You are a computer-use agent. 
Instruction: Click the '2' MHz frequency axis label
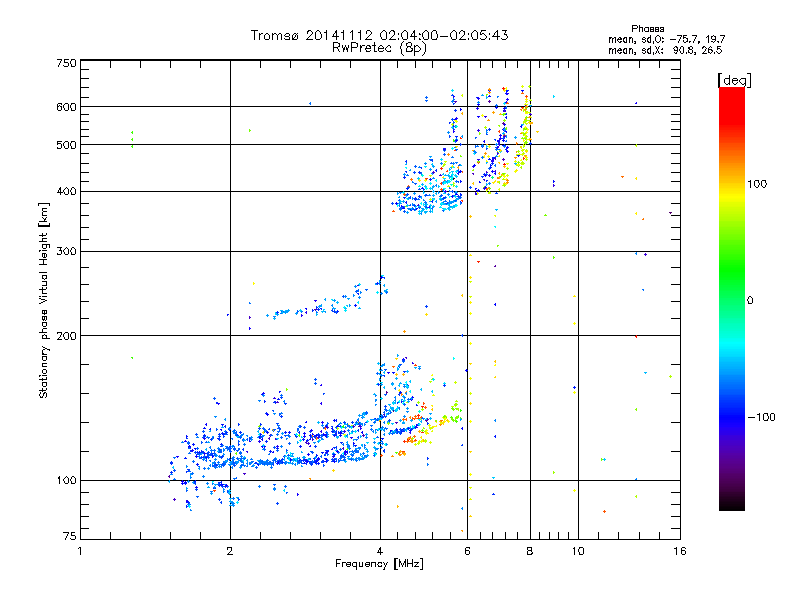coord(230,552)
